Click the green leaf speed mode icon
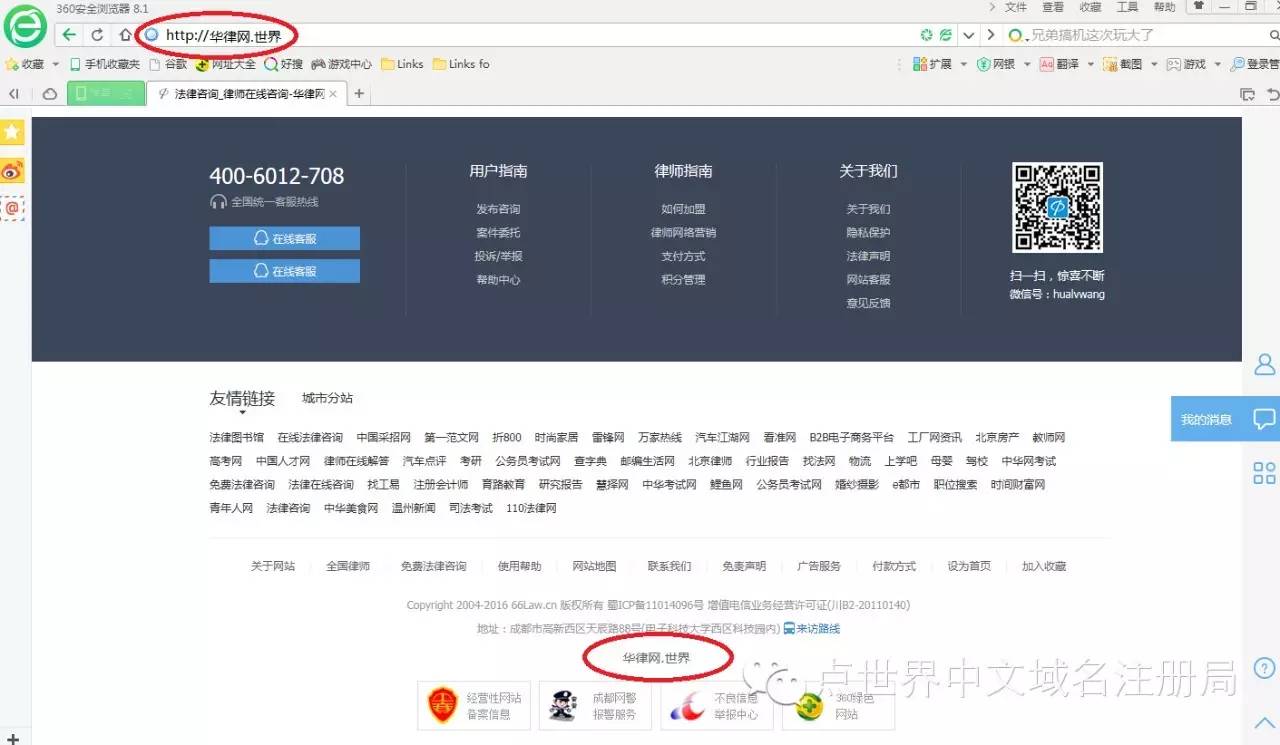Image resolution: width=1280 pixels, height=745 pixels. [x=946, y=35]
